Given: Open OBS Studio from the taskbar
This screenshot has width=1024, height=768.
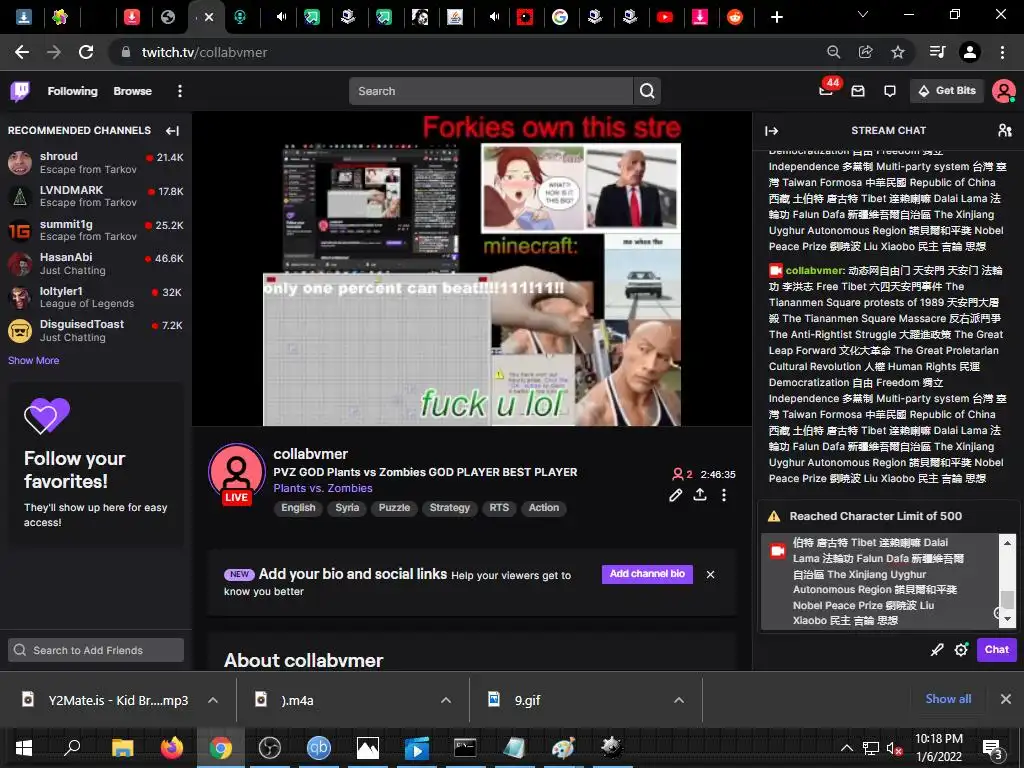Looking at the screenshot, I should point(270,748).
